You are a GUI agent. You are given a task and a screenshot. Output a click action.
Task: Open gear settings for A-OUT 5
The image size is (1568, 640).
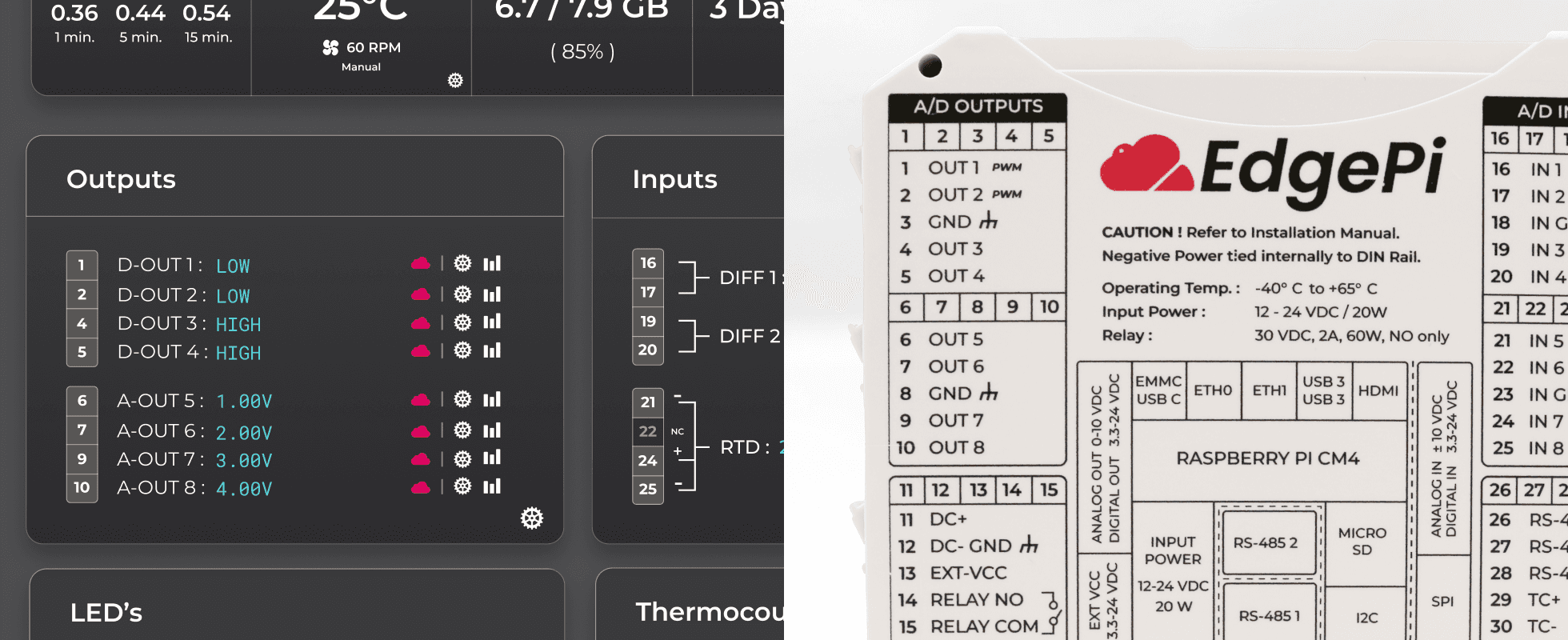click(x=462, y=399)
